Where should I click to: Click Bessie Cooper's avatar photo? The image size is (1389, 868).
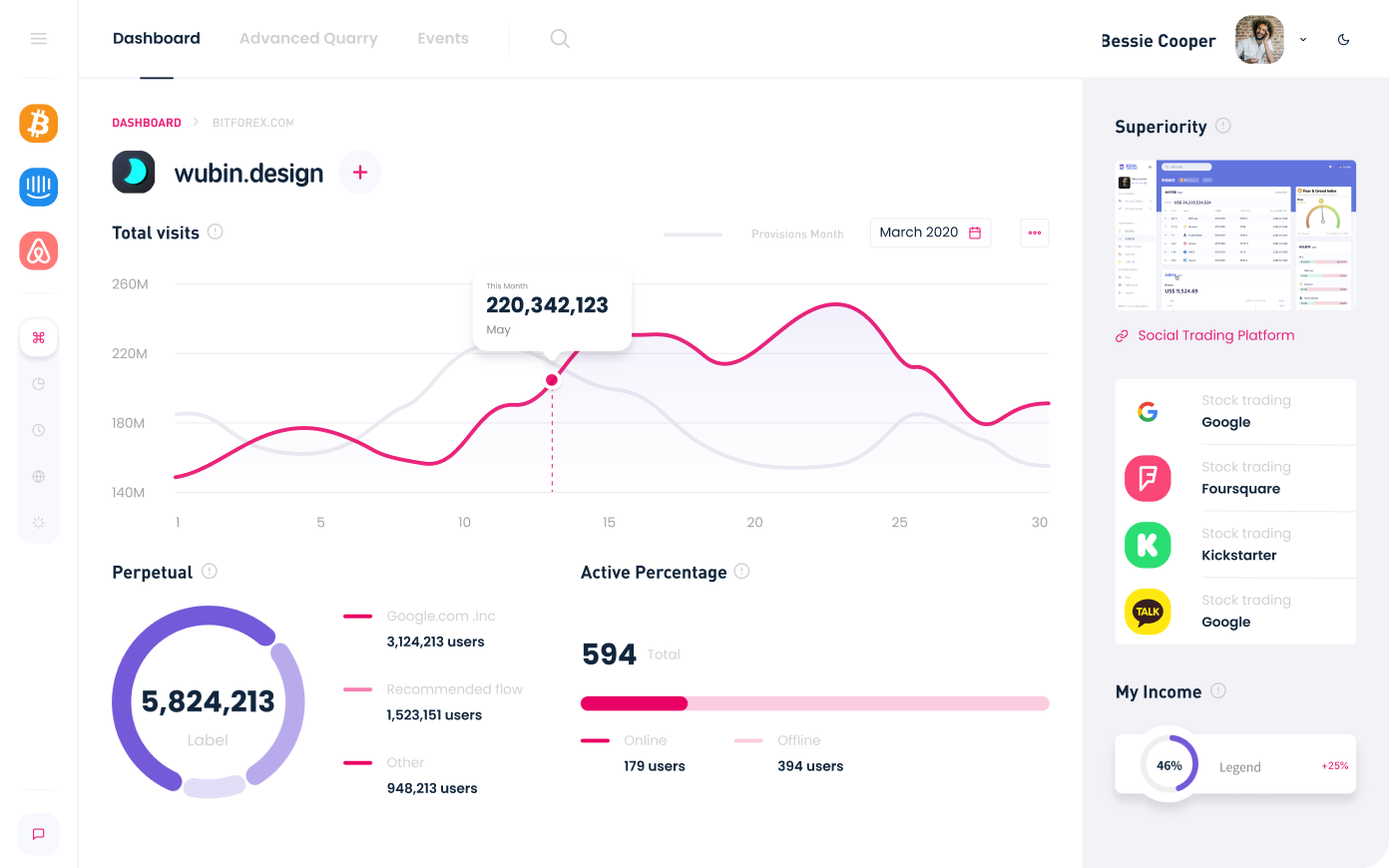pyautogui.click(x=1259, y=40)
